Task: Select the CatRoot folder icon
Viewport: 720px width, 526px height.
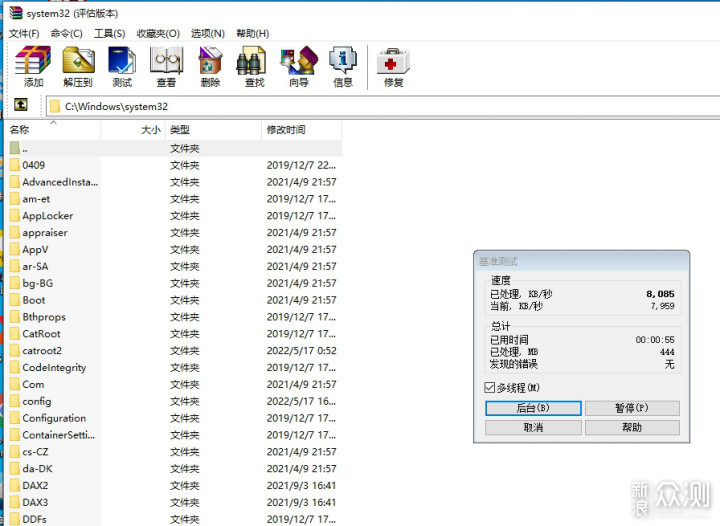Action: pos(15,334)
